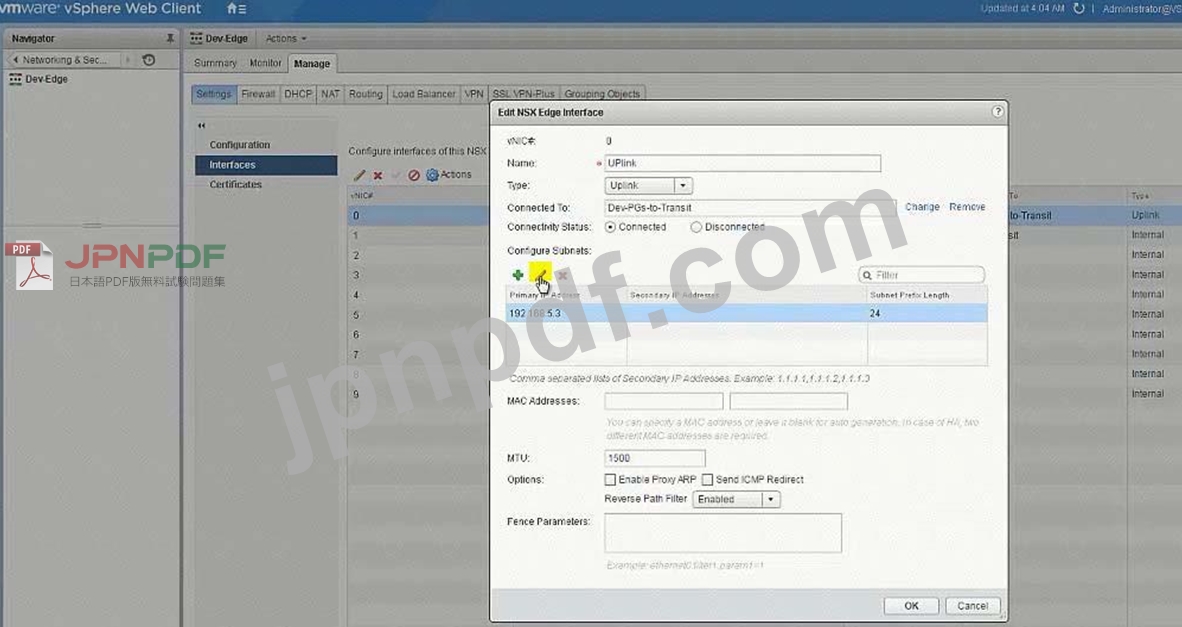Screen dimensions: 1182x627
Task: Select vNIC 9 row in the interfaces table
Action: pos(418,394)
